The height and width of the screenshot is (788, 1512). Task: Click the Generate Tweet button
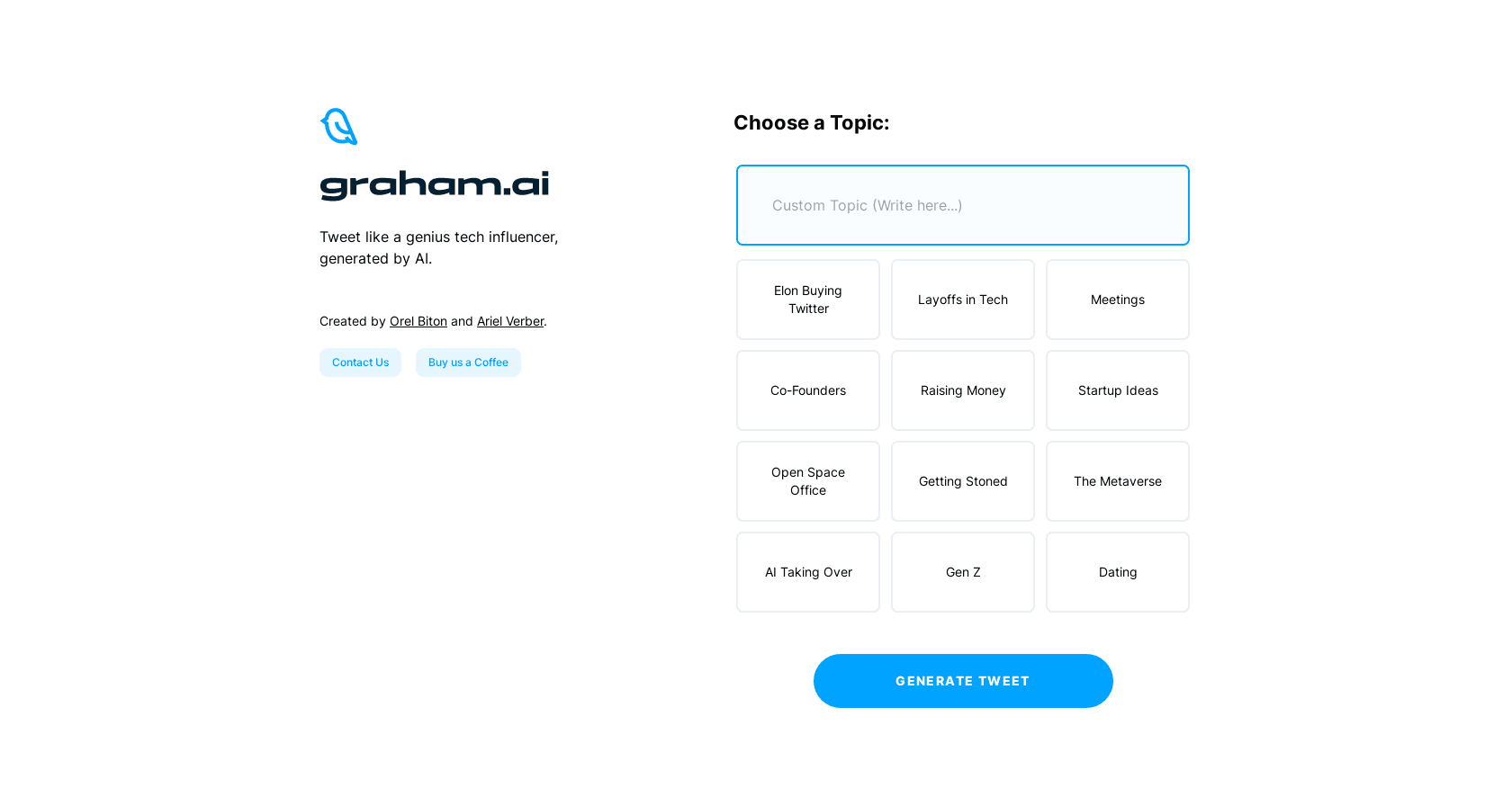pos(963,681)
